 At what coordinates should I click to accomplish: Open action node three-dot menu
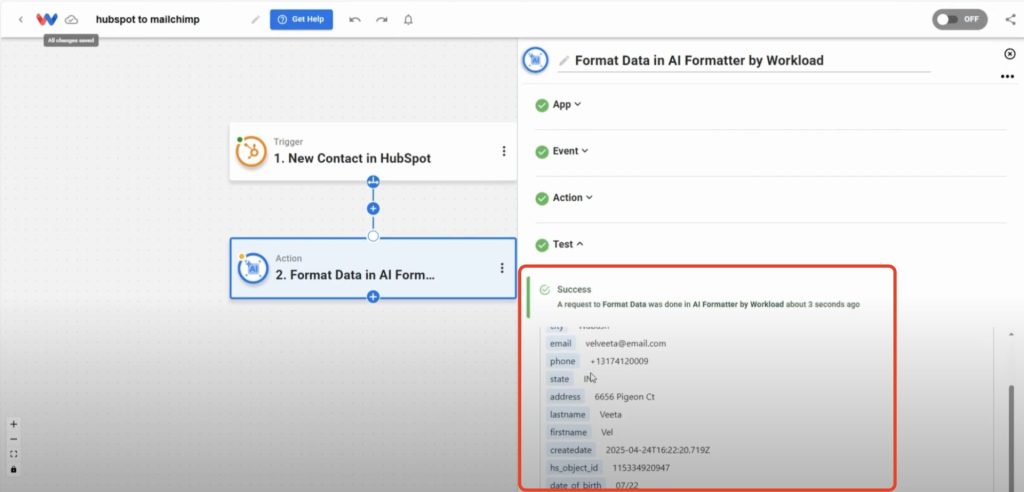tap(502, 268)
